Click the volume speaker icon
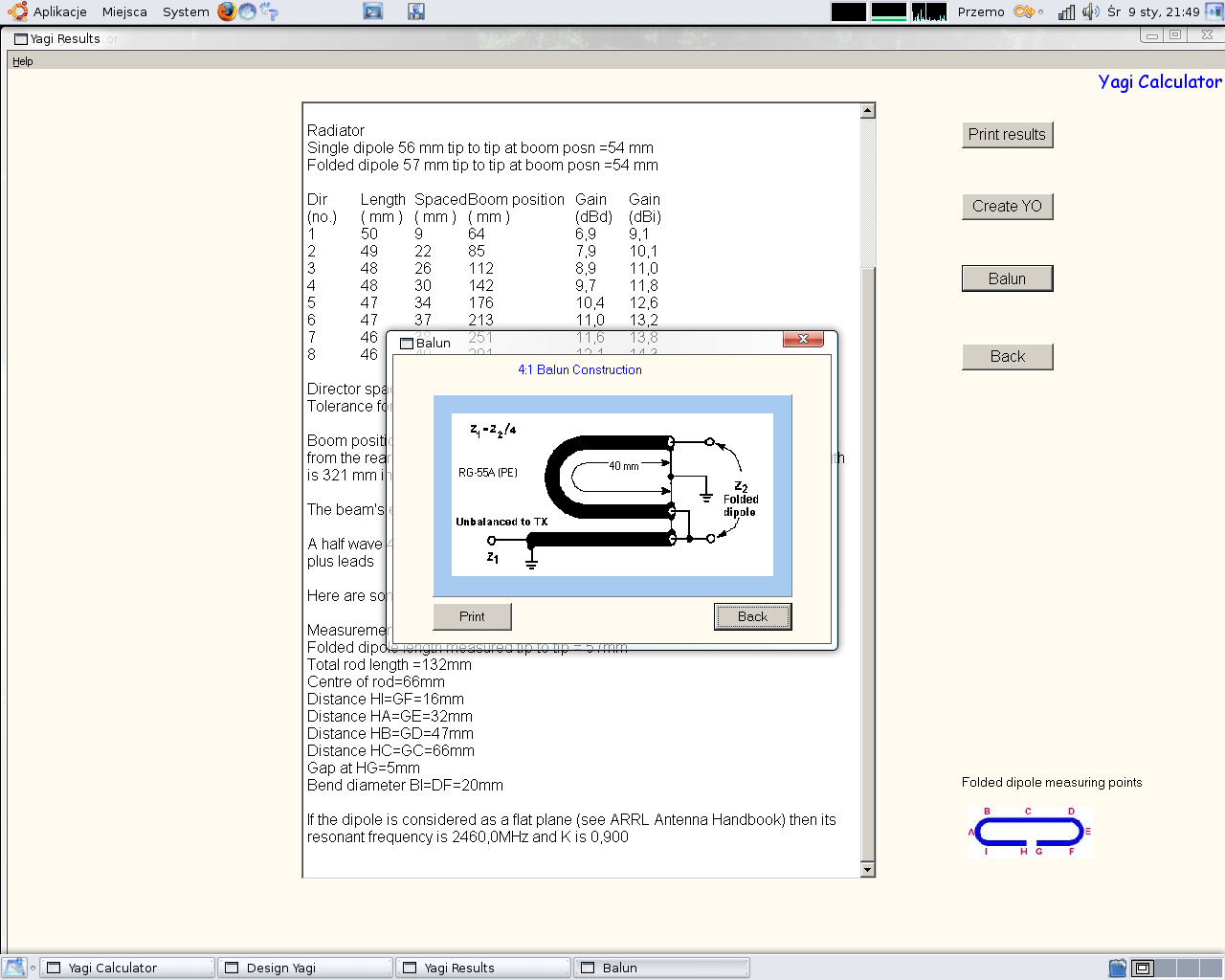This screenshot has height=980, width=1225. (1090, 11)
